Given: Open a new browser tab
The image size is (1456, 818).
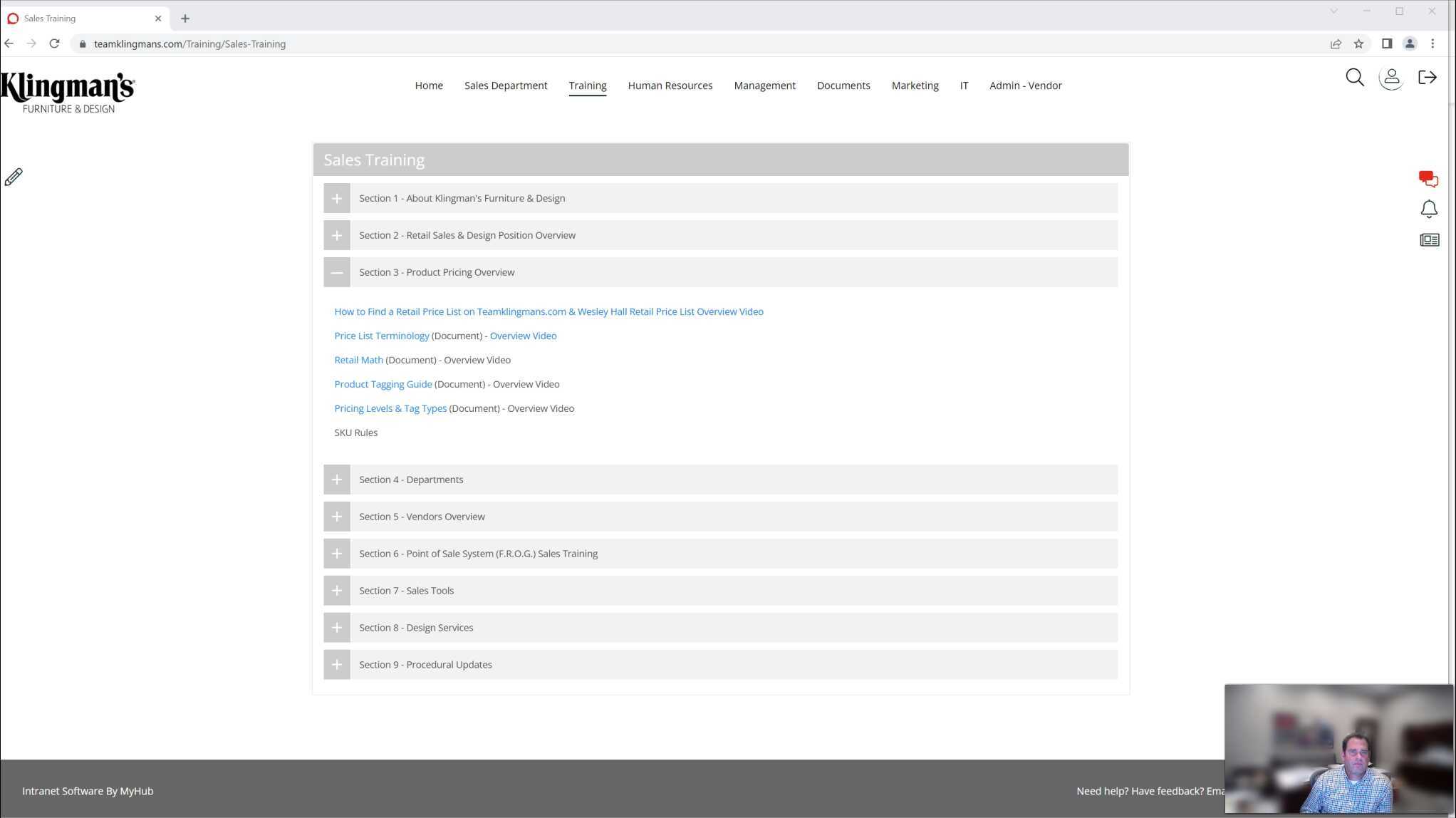Looking at the screenshot, I should coord(185,19).
